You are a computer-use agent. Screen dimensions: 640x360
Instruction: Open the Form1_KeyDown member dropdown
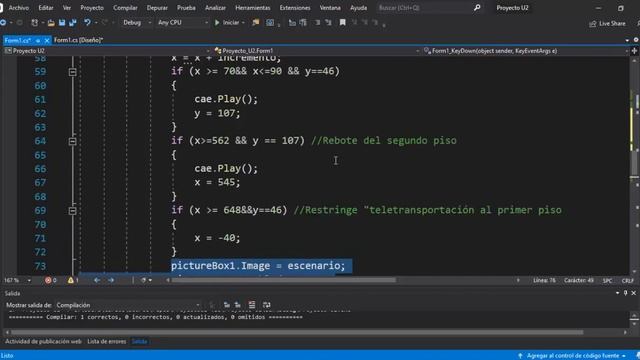coord(526,51)
